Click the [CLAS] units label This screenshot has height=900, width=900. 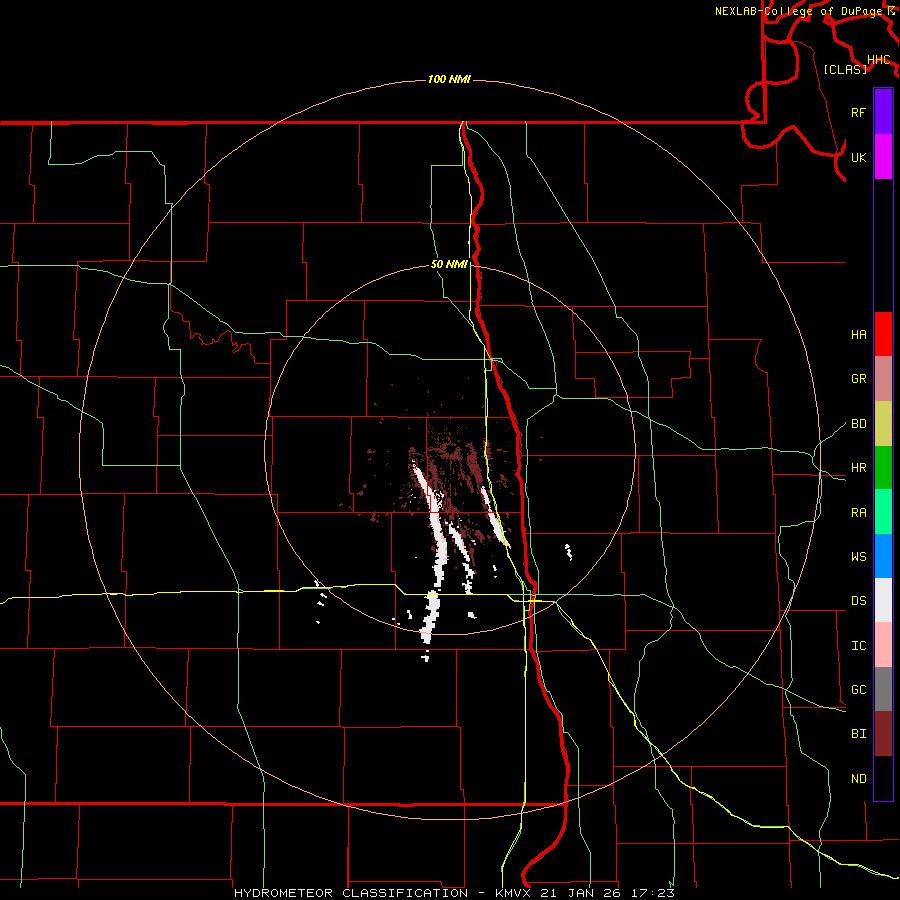[845, 69]
